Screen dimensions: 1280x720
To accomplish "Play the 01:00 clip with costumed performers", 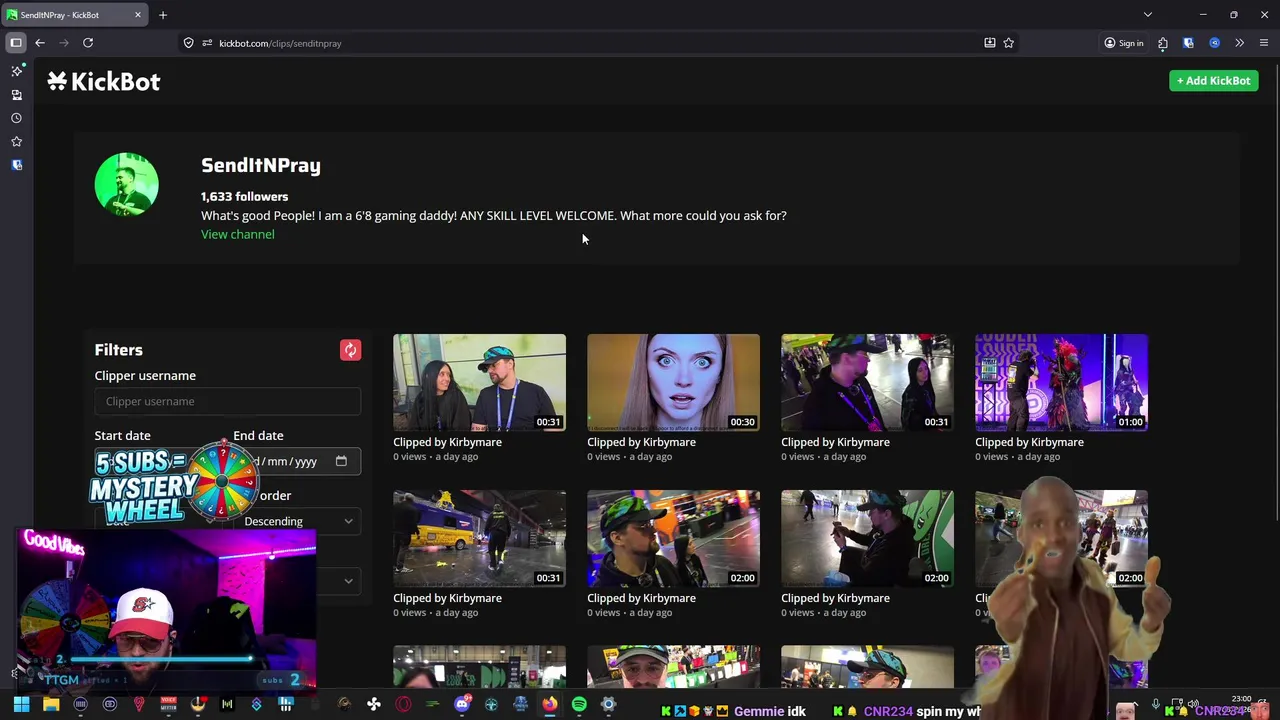I will [x=1062, y=382].
